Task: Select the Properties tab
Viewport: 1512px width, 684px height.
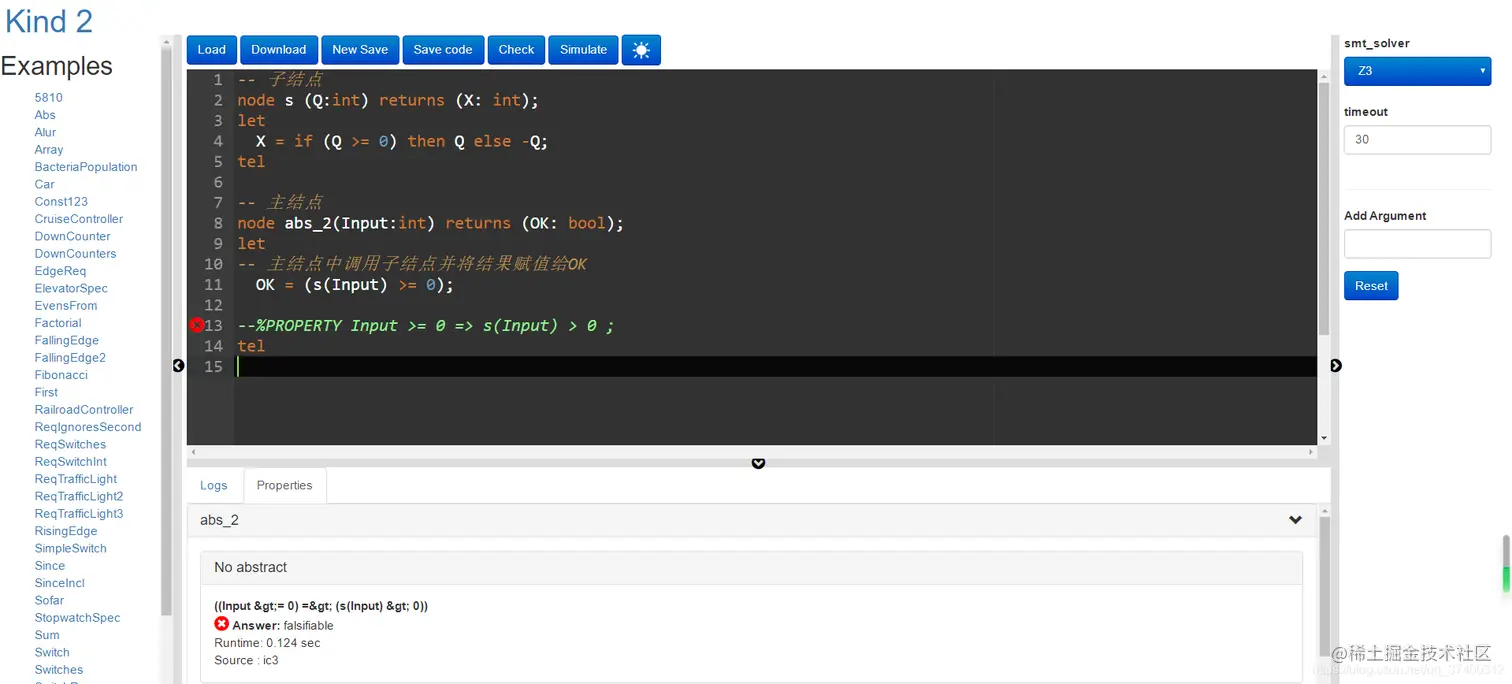Action: pos(284,485)
